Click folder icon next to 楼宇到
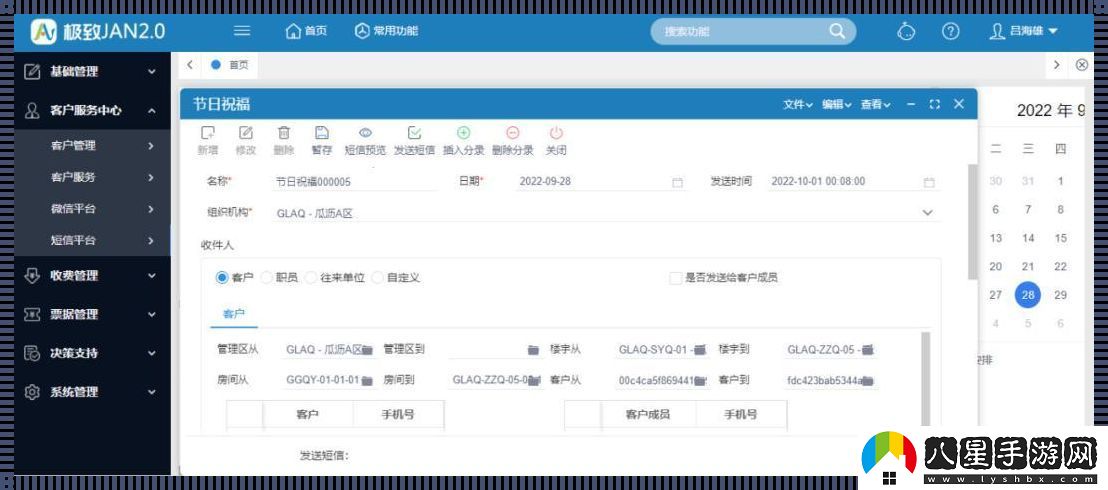Image resolution: width=1108 pixels, height=490 pixels. (868, 350)
